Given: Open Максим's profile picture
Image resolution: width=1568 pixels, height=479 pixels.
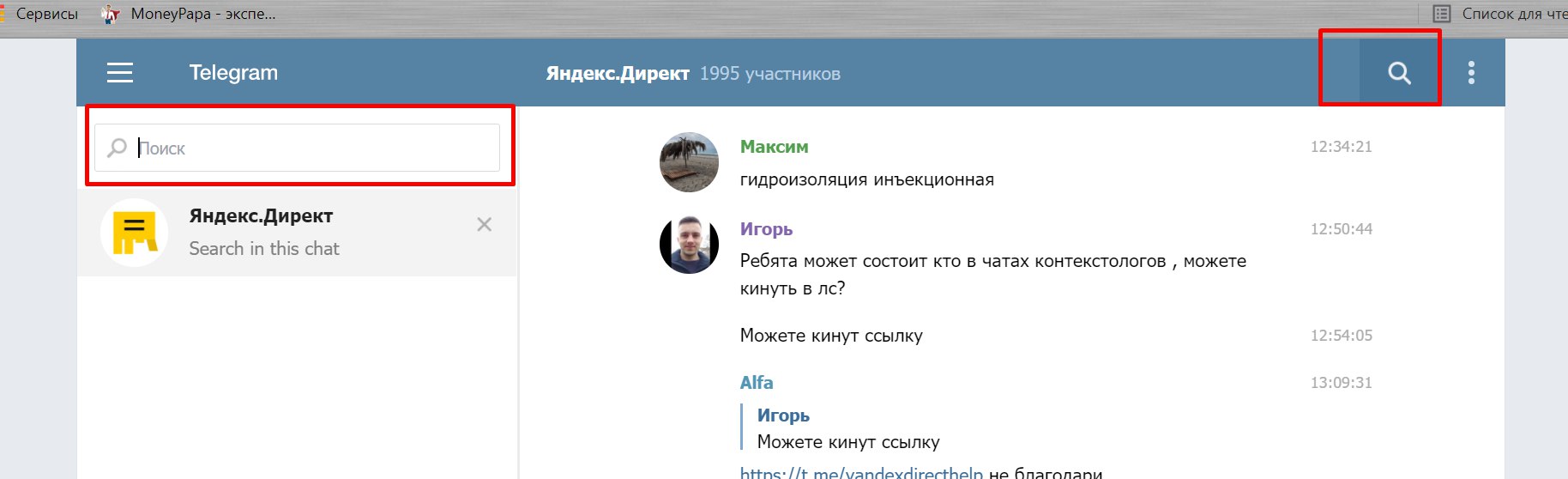Looking at the screenshot, I should (689, 162).
